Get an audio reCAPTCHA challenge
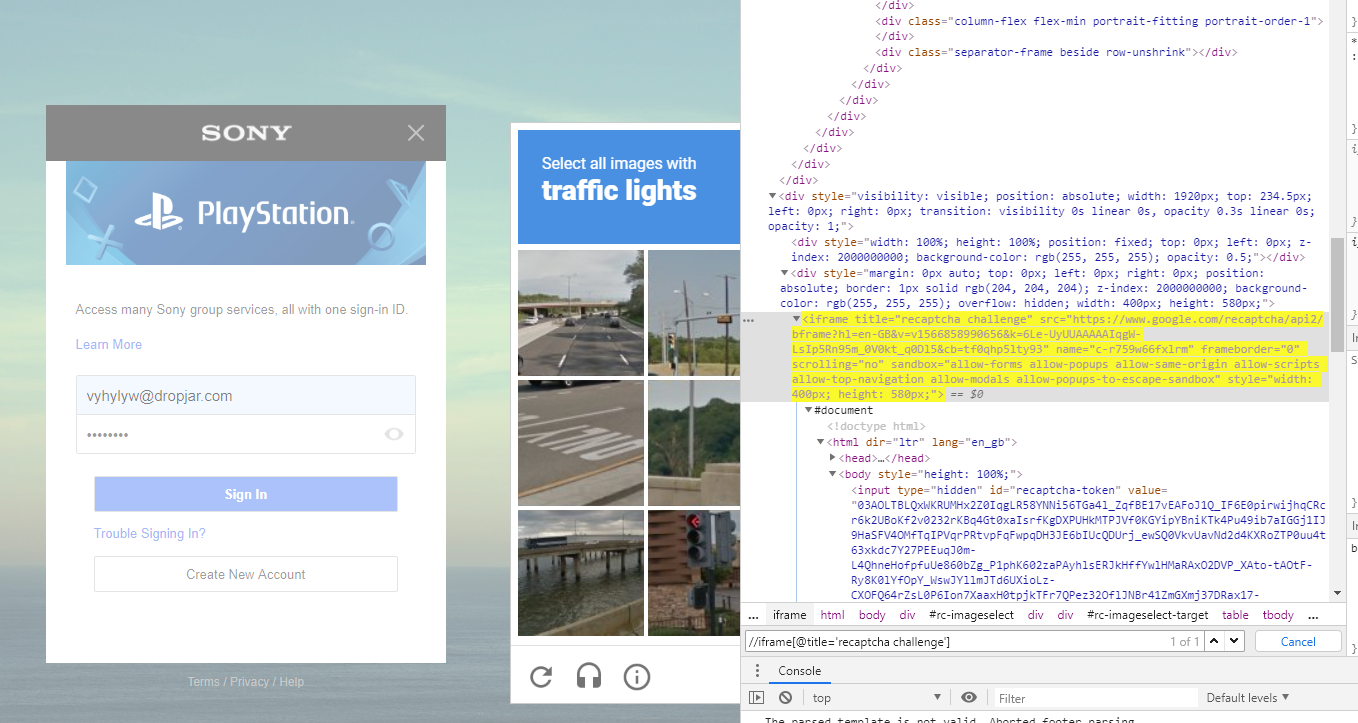 pos(589,677)
